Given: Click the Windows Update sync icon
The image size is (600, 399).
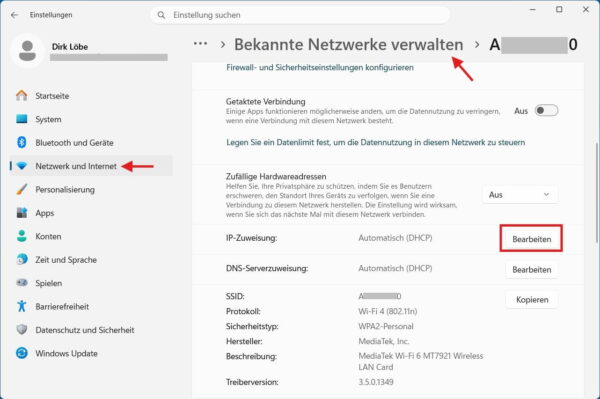Looking at the screenshot, I should 22,353.
